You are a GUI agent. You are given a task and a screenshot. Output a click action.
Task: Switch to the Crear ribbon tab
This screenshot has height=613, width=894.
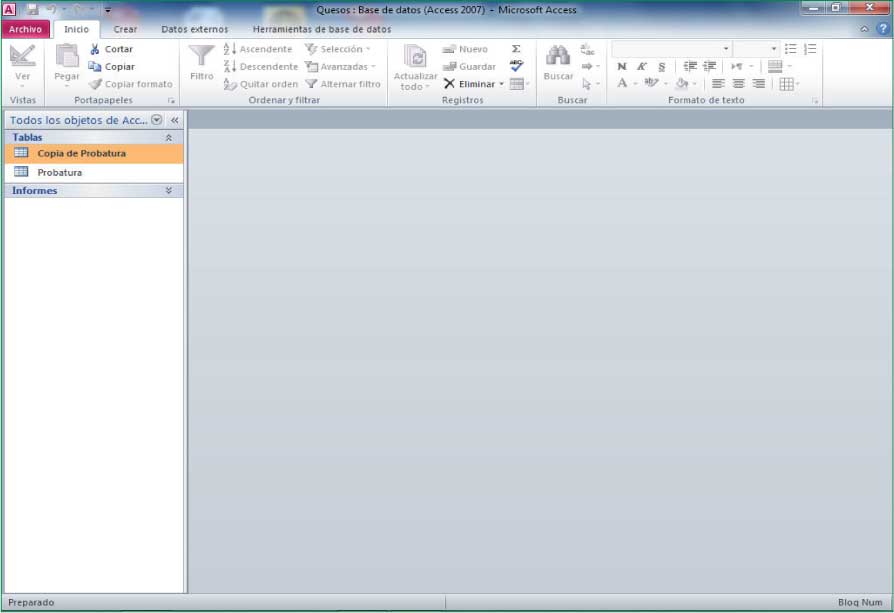tap(125, 30)
